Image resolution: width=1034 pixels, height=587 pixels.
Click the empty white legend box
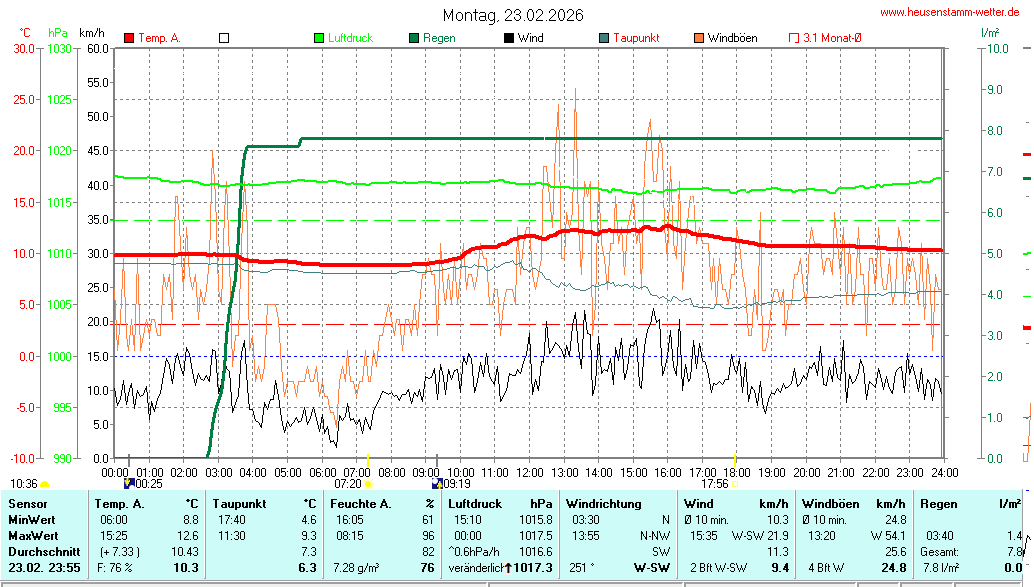point(224,38)
